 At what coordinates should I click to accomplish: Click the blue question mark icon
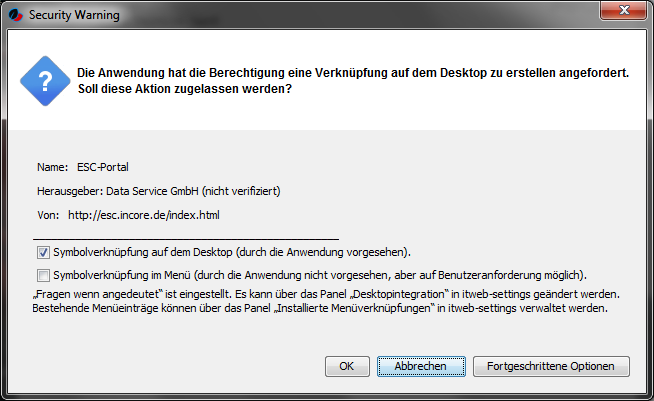[45, 81]
